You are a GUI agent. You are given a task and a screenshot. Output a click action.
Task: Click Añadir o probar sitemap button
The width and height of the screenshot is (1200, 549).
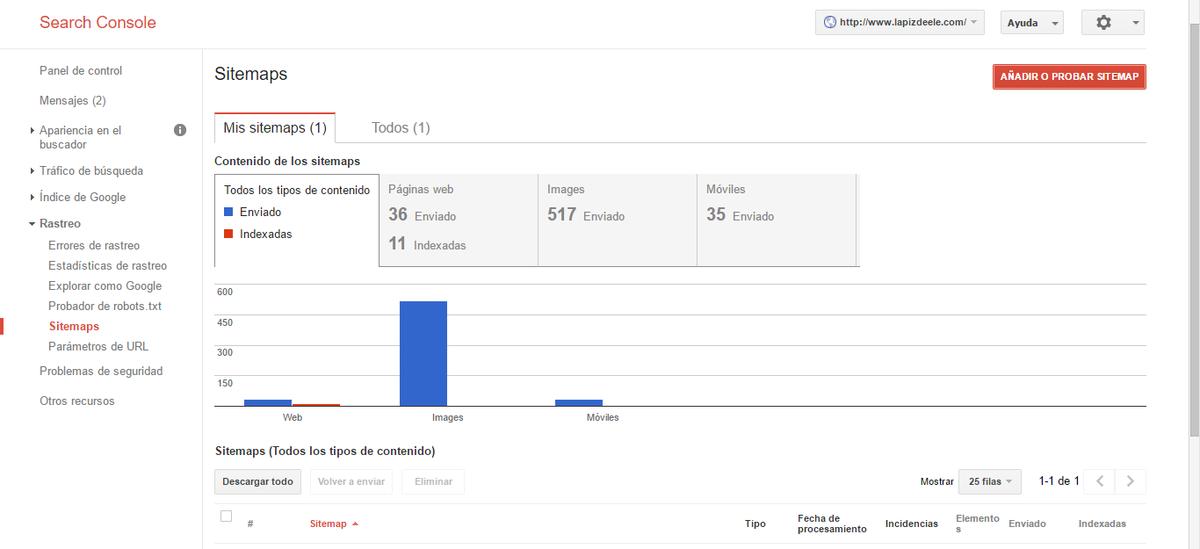(1069, 77)
